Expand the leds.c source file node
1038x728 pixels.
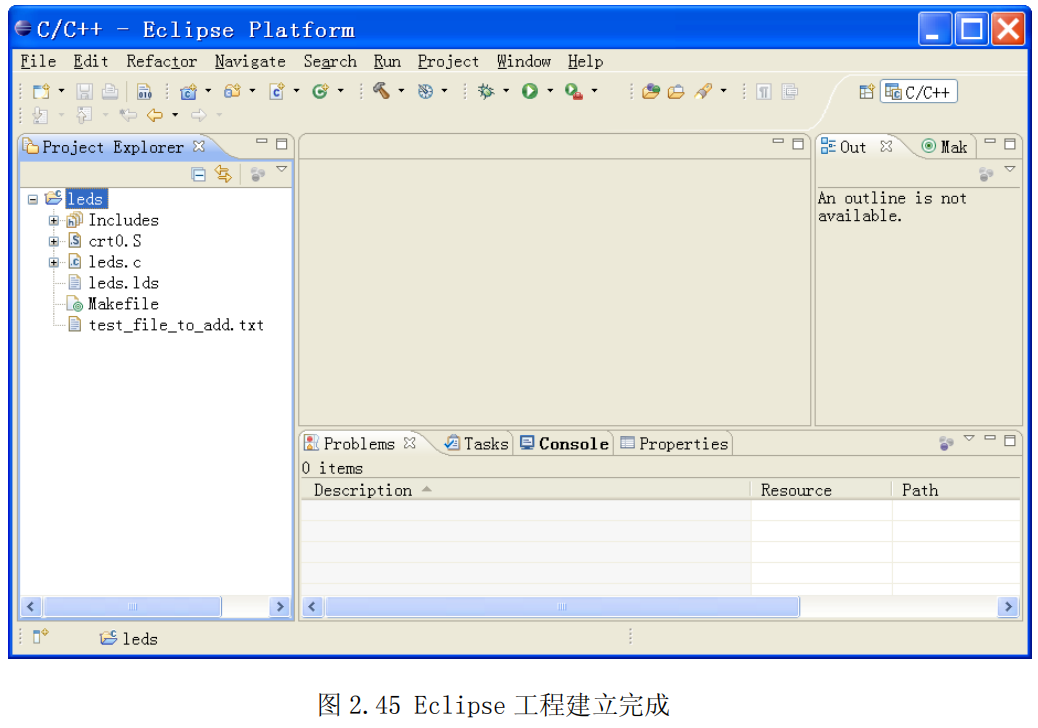[x=54, y=262]
